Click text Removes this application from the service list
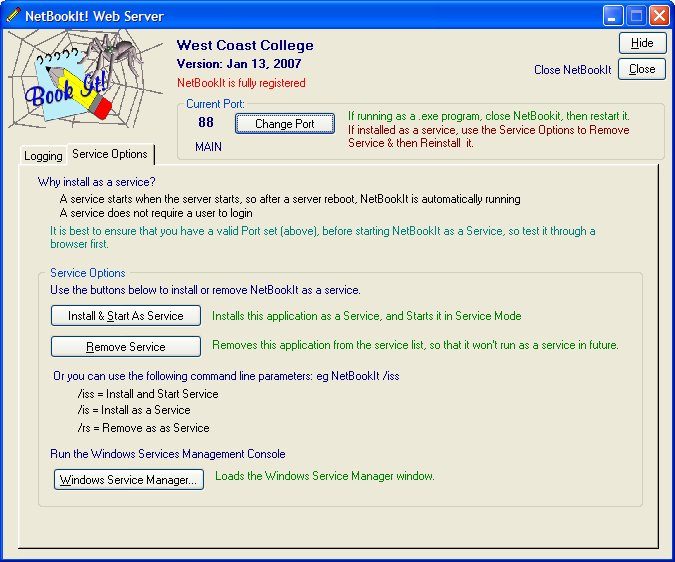 [x=415, y=345]
